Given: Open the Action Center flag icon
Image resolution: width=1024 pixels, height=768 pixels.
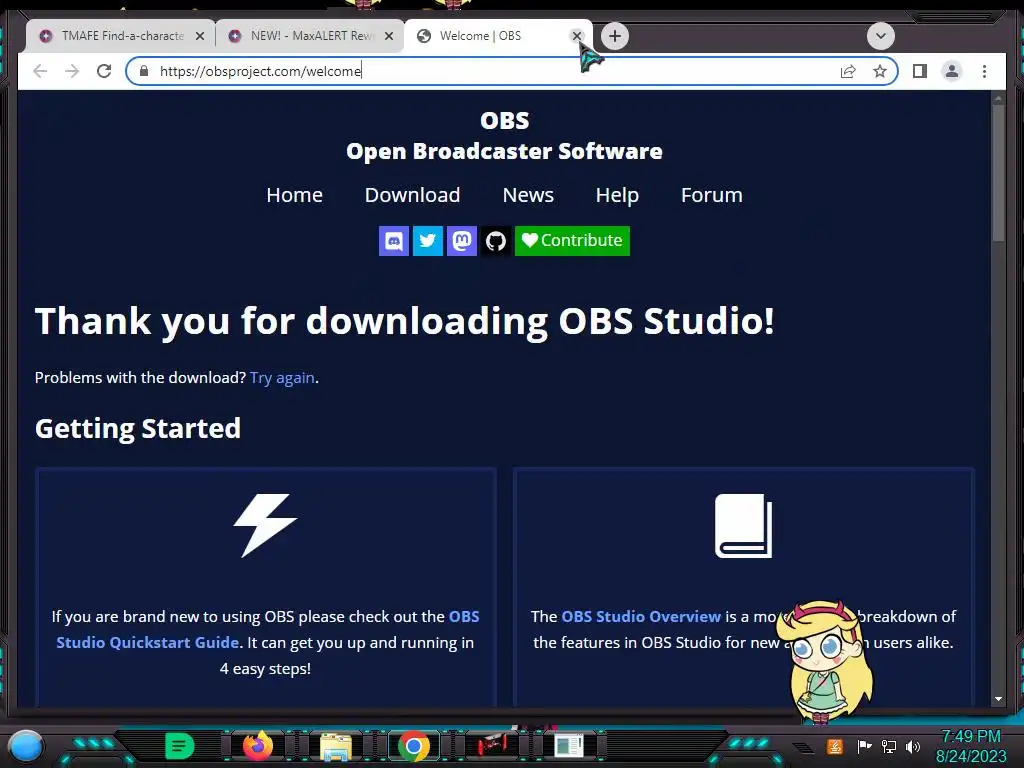Looking at the screenshot, I should click(x=864, y=746).
